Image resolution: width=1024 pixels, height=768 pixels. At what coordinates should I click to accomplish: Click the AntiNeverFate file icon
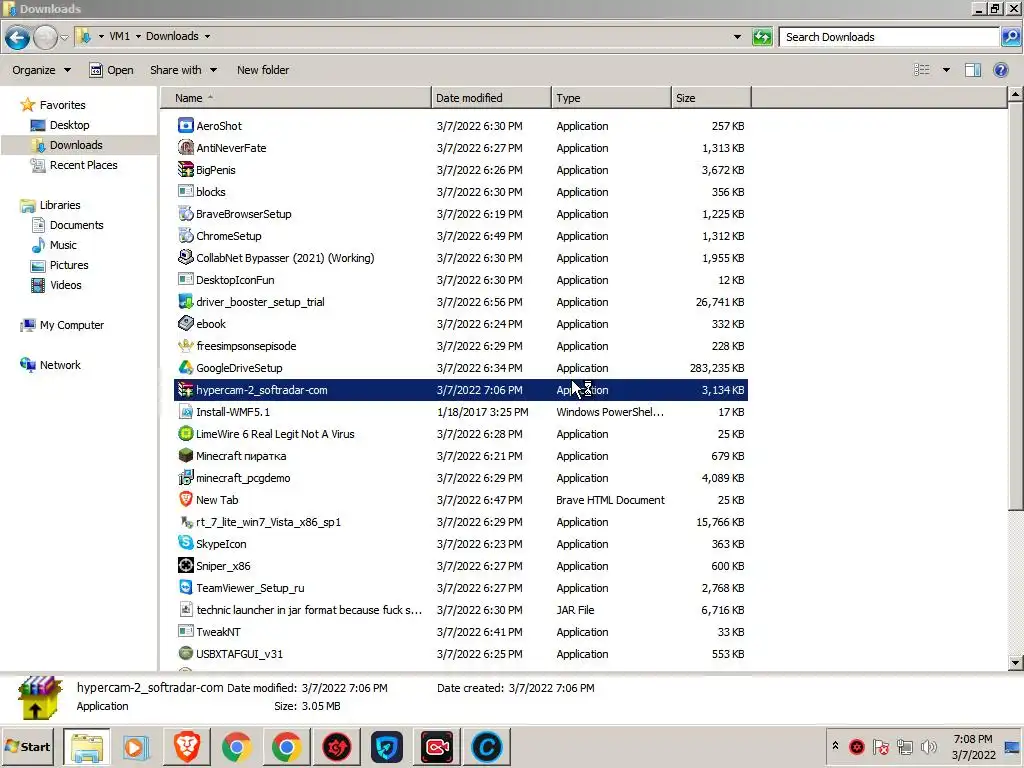click(185, 148)
